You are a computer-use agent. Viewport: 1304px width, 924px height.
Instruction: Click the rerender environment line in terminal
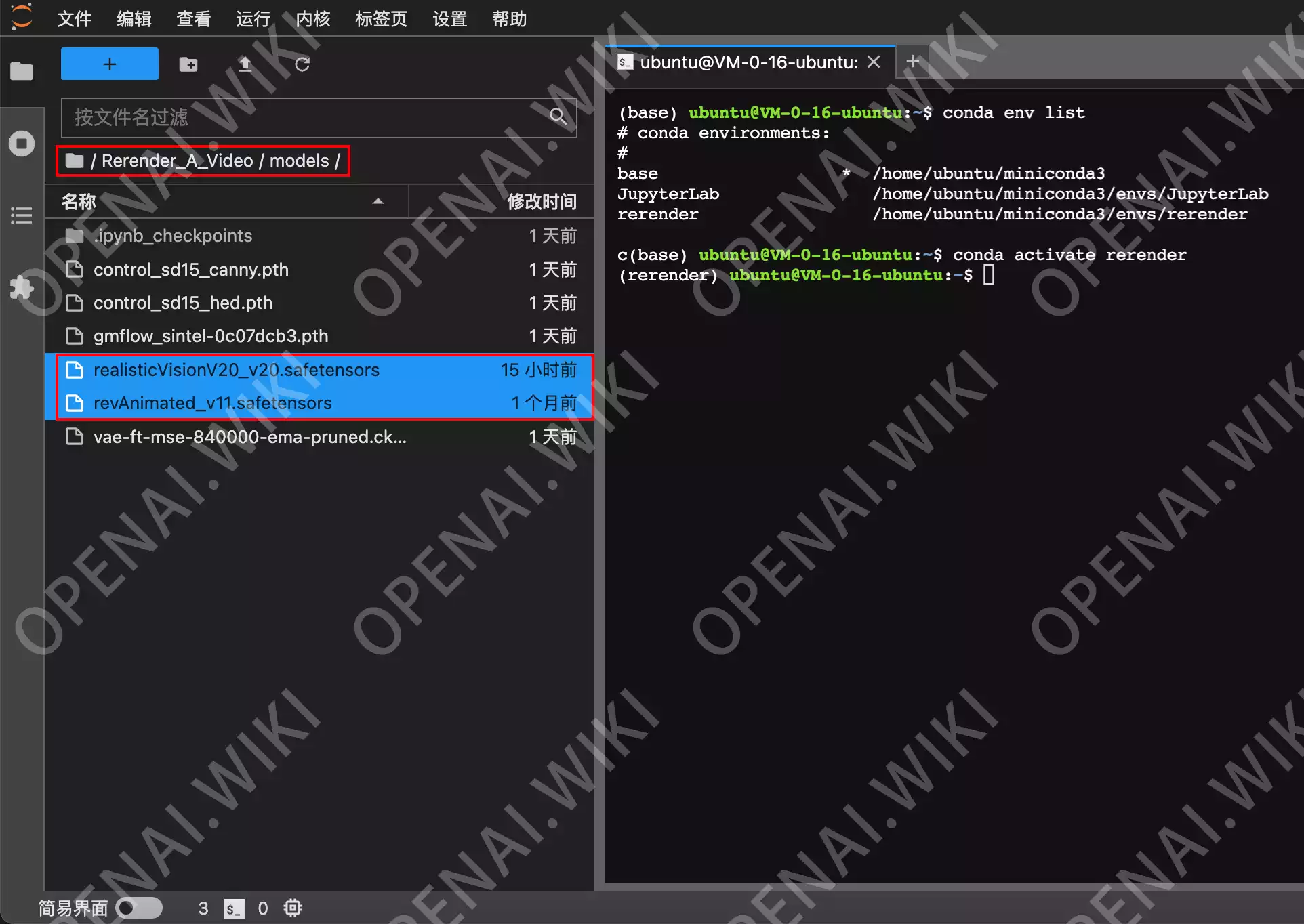click(933, 214)
